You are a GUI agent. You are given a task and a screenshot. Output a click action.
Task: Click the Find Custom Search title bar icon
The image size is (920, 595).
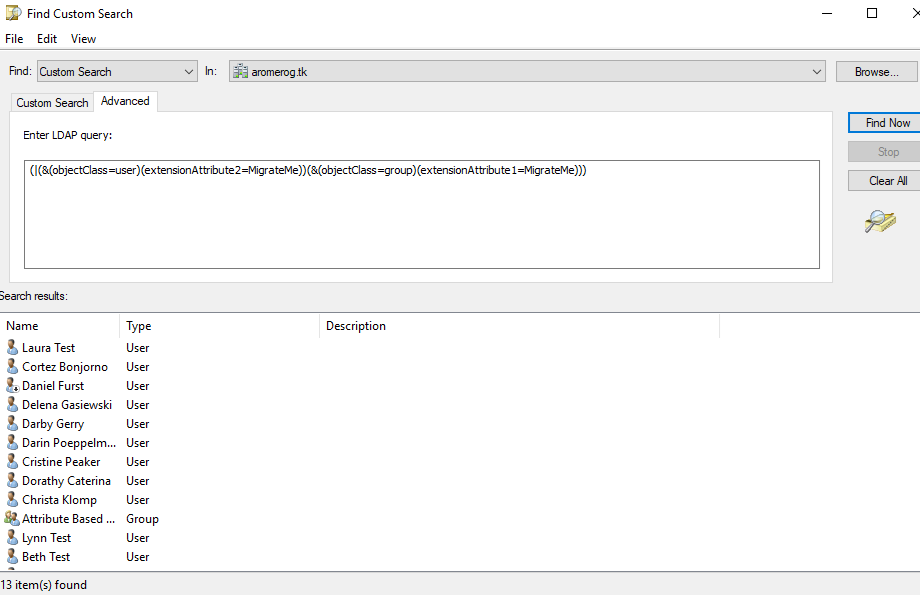[13, 14]
